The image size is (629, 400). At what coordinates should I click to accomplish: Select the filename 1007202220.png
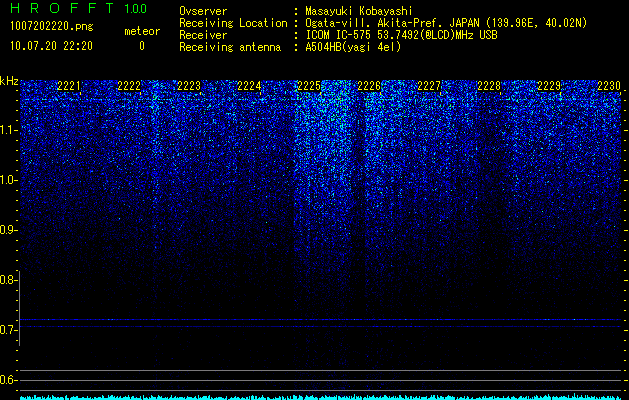tap(52, 27)
